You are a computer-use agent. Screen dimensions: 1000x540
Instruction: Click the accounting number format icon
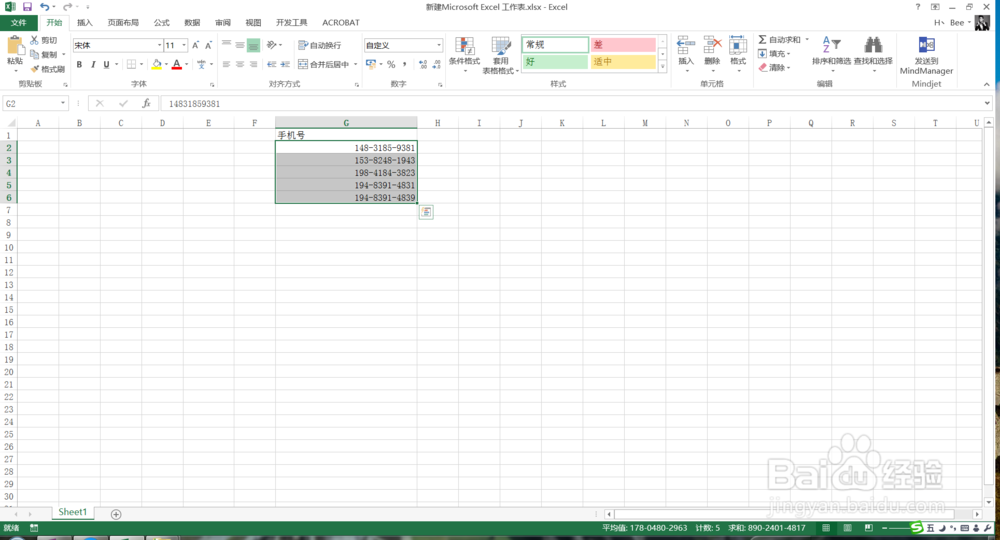tap(371, 64)
